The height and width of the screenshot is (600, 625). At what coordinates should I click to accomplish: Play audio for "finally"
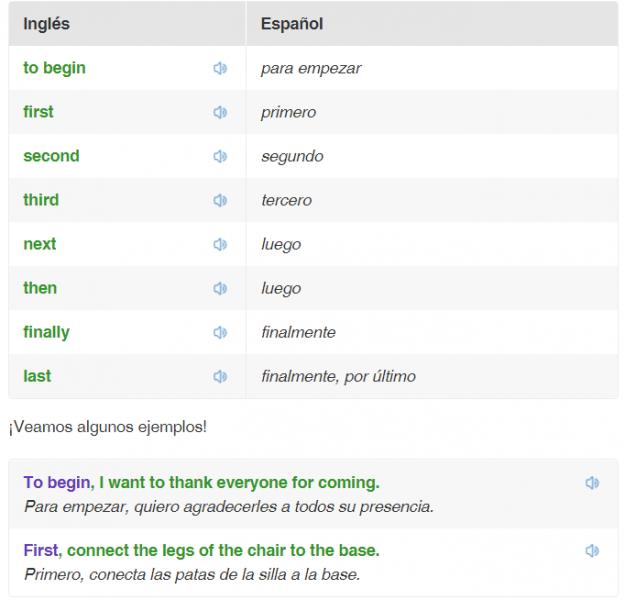[220, 332]
